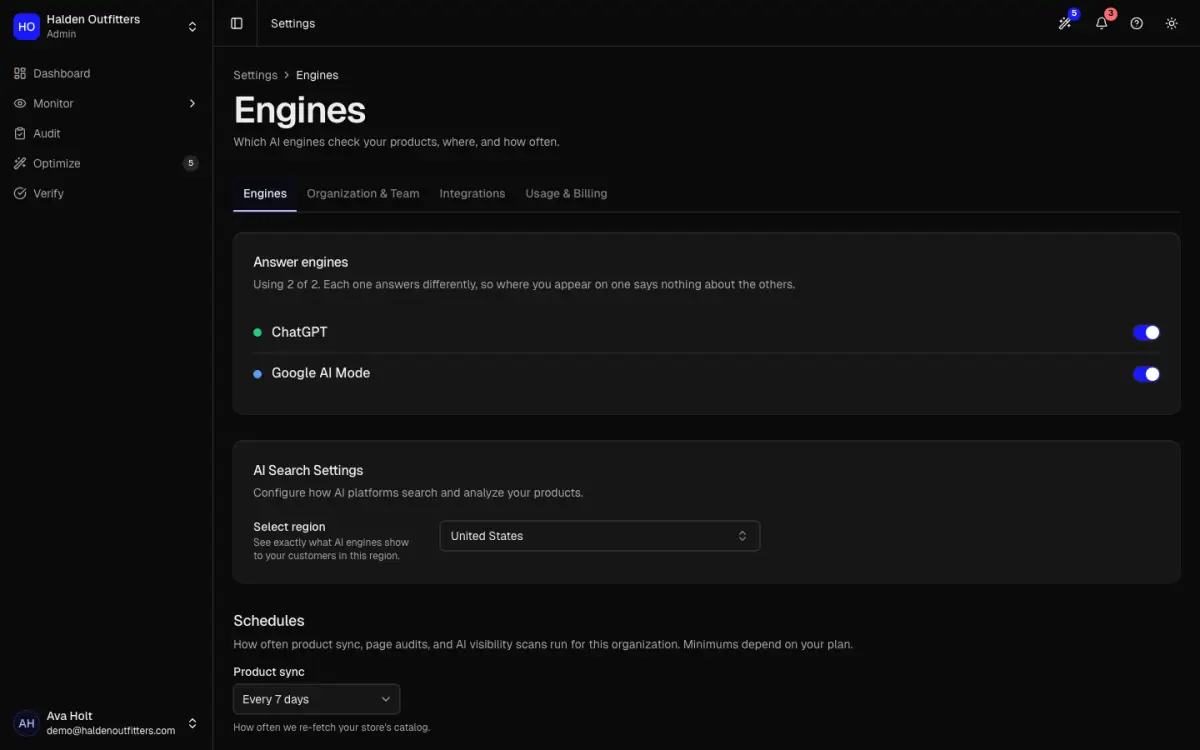Click the region dropdown up-down arrows
Screen dimensions: 1200x750
(x=742, y=536)
